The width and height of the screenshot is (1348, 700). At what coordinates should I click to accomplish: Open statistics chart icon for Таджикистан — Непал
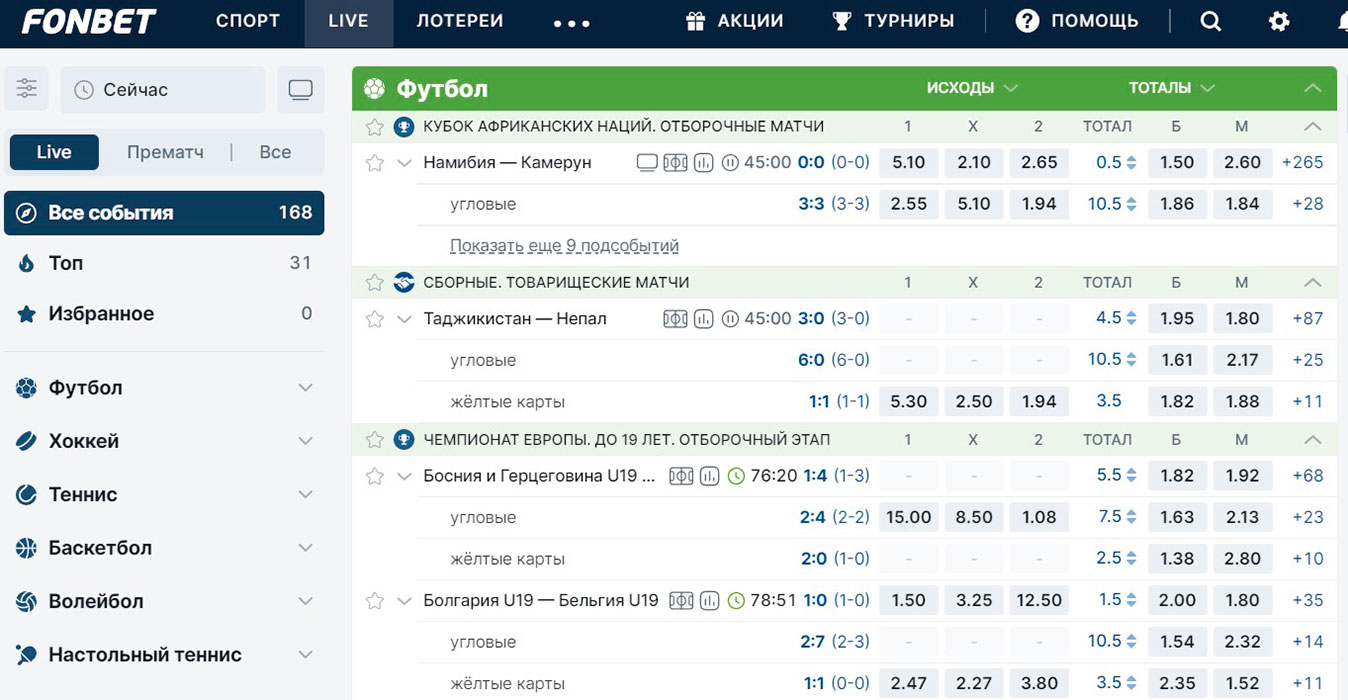[x=704, y=319]
